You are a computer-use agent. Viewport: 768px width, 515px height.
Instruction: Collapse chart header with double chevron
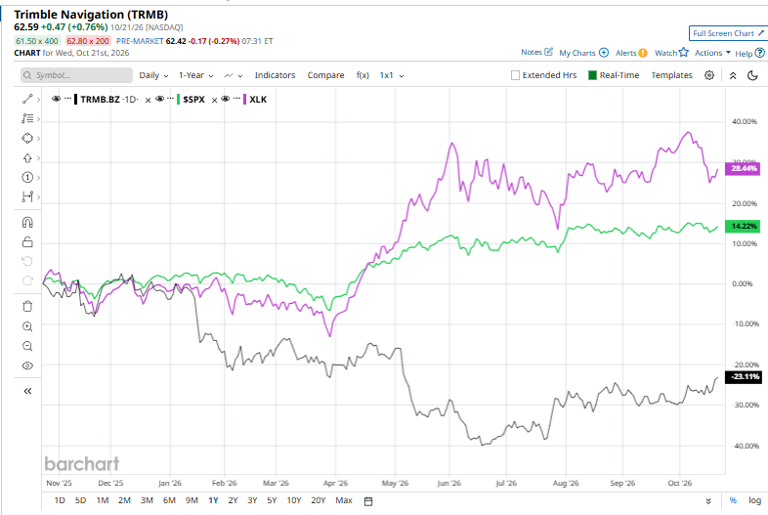tap(733, 75)
